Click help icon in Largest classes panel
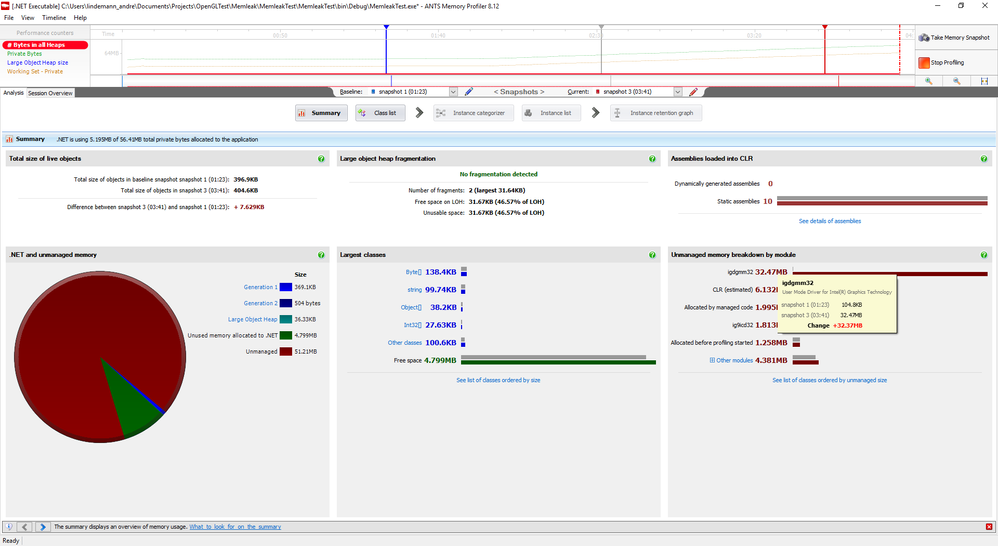The height and width of the screenshot is (546, 998). pyautogui.click(x=652, y=255)
